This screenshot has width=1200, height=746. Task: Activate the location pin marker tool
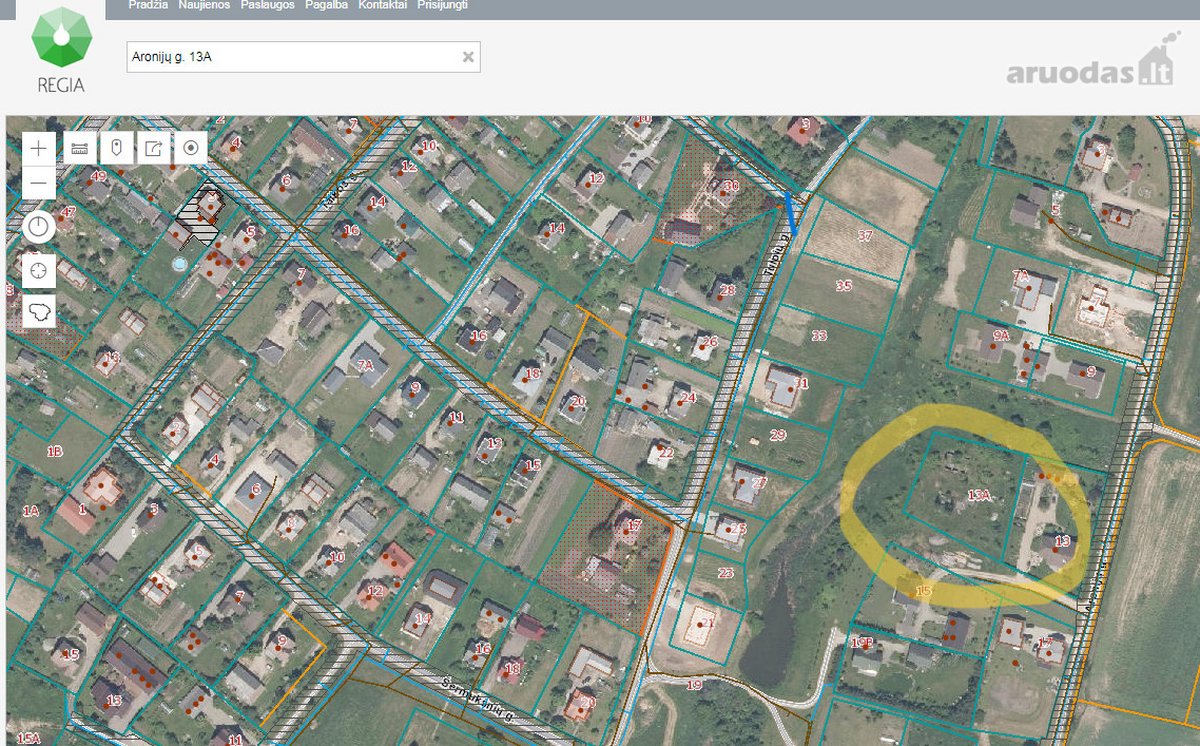coord(117,149)
